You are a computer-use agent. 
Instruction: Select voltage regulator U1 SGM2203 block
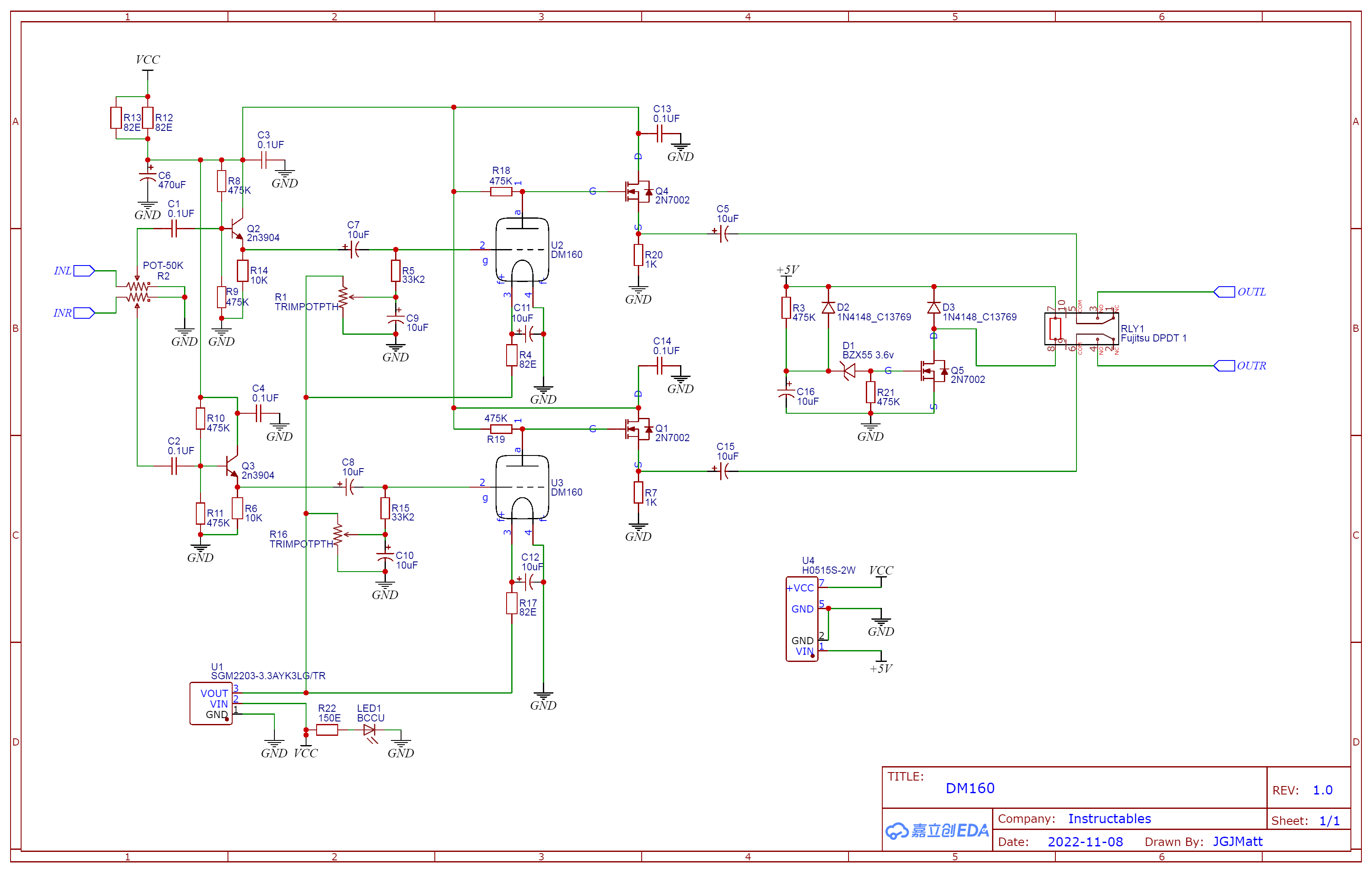[212, 704]
